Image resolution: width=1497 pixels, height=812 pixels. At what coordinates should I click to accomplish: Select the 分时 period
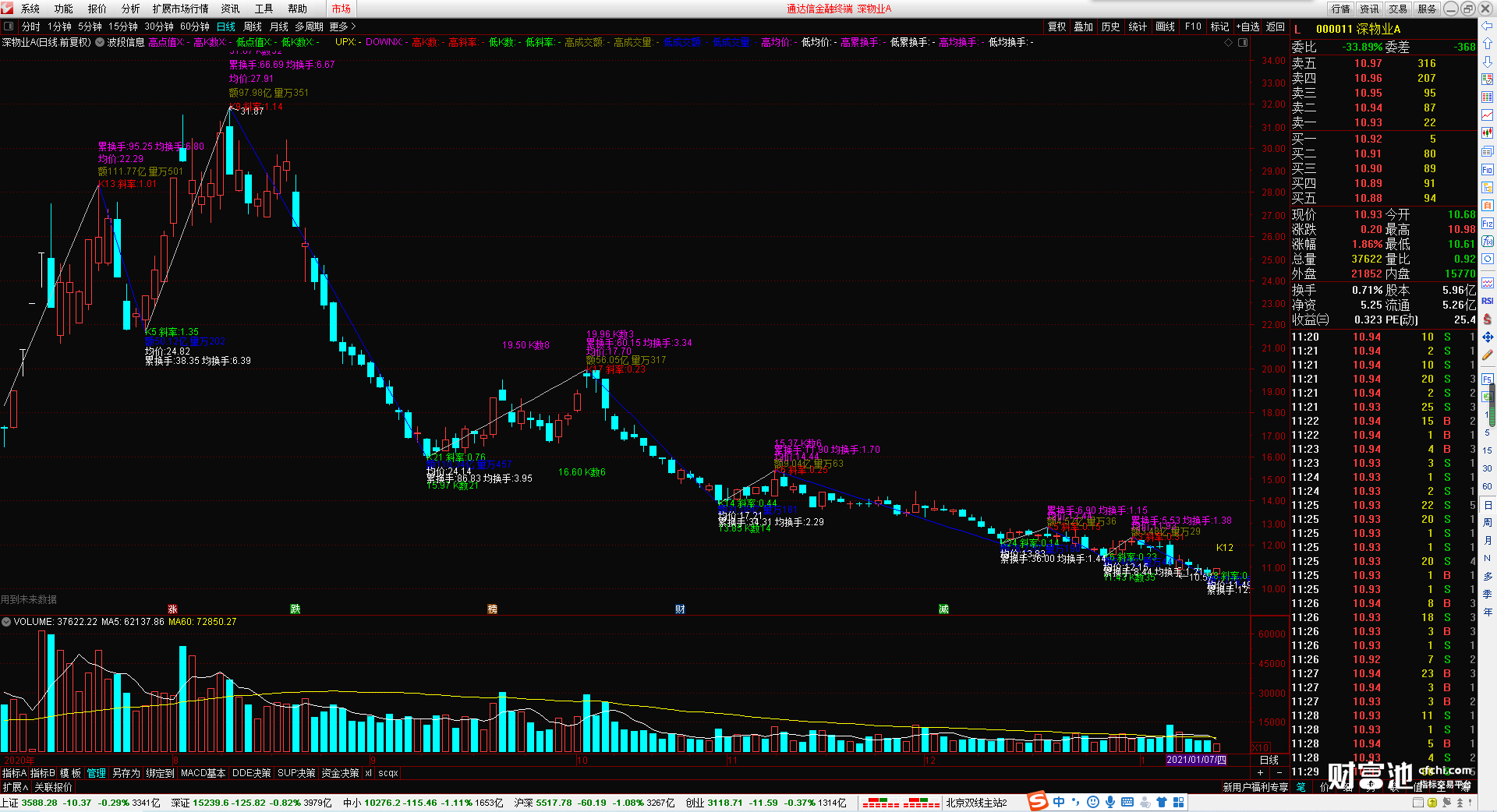(30, 26)
